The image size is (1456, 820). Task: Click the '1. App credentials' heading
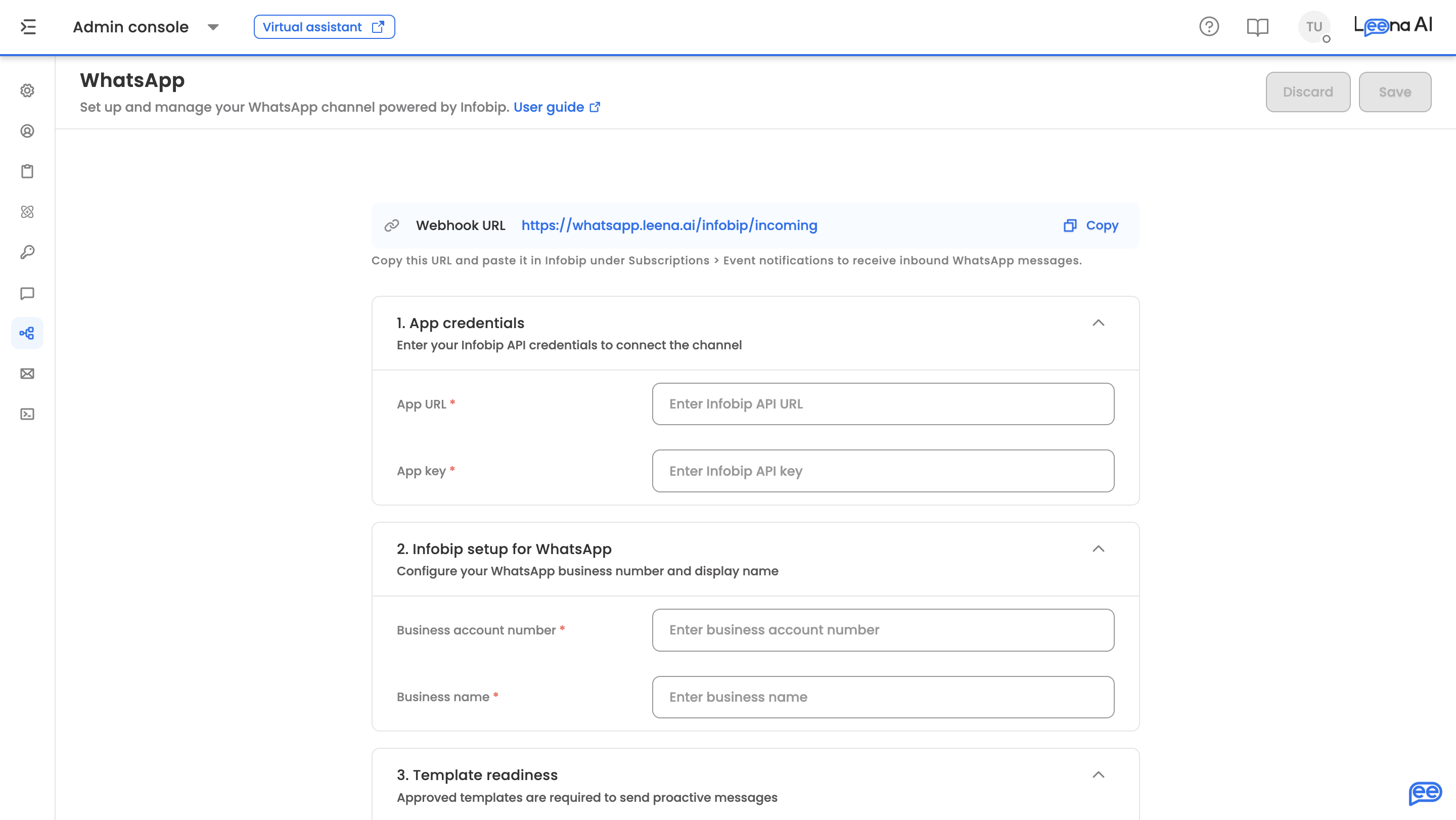pos(461,323)
